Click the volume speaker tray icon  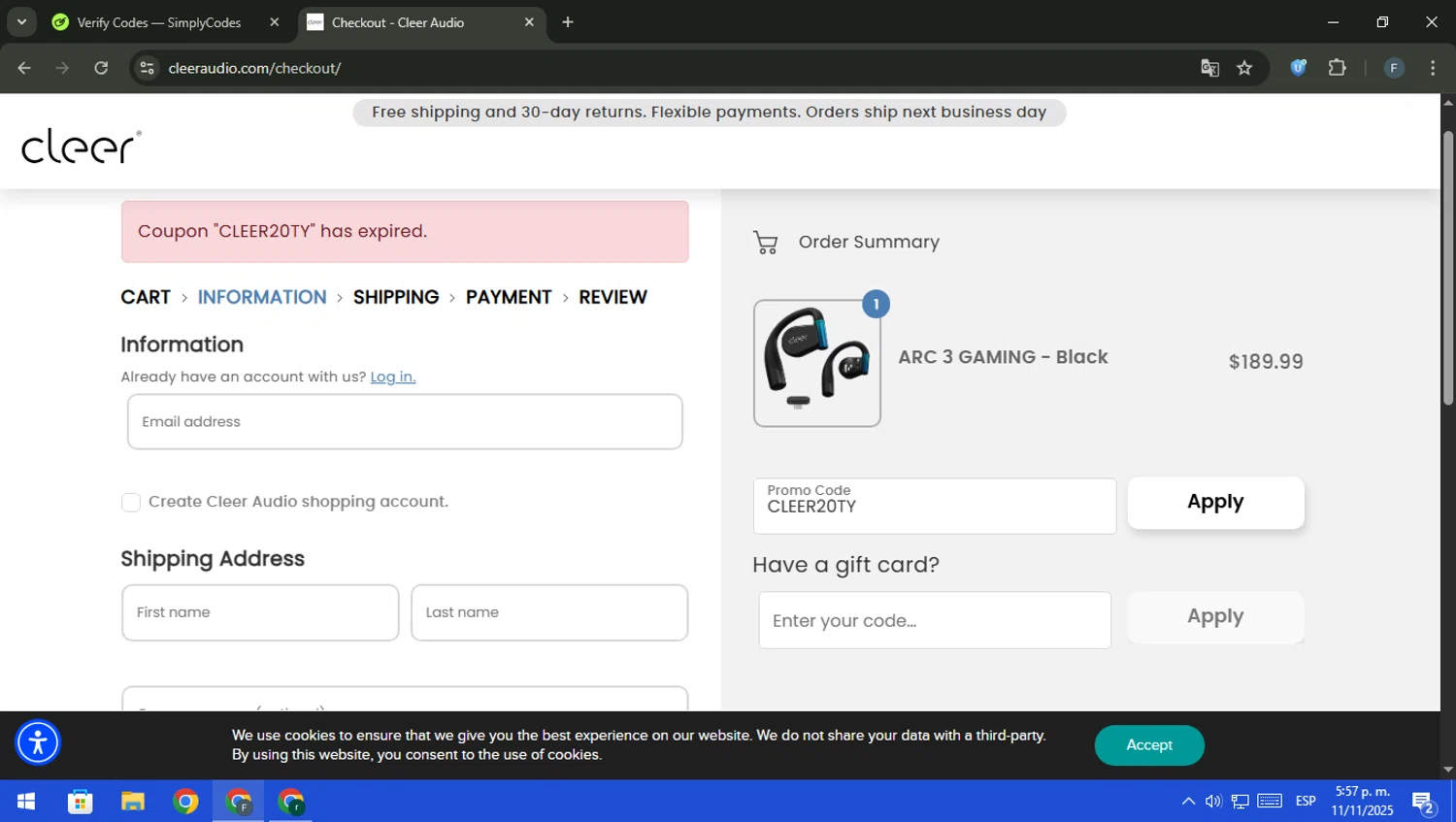coord(1213,802)
